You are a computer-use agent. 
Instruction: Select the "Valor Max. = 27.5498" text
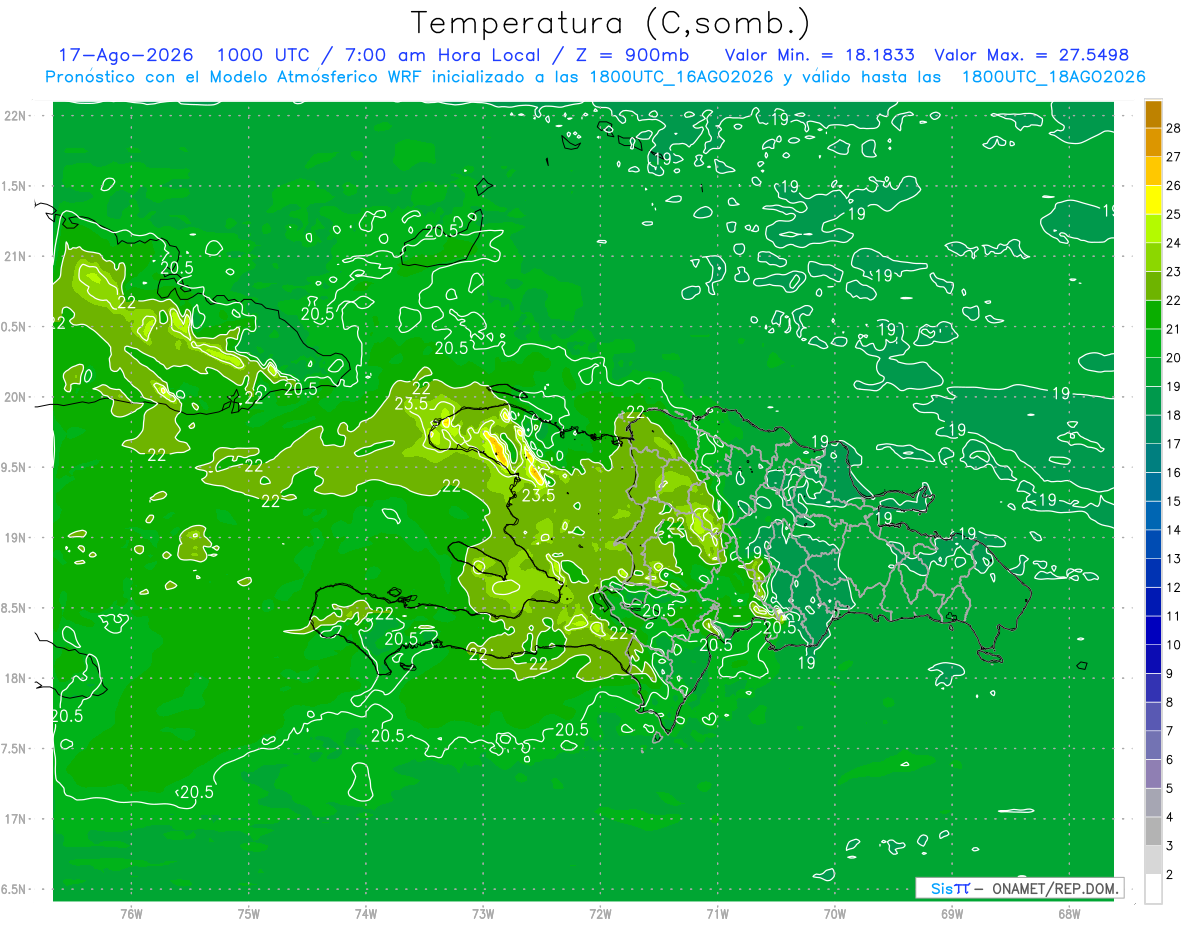coord(1031,56)
